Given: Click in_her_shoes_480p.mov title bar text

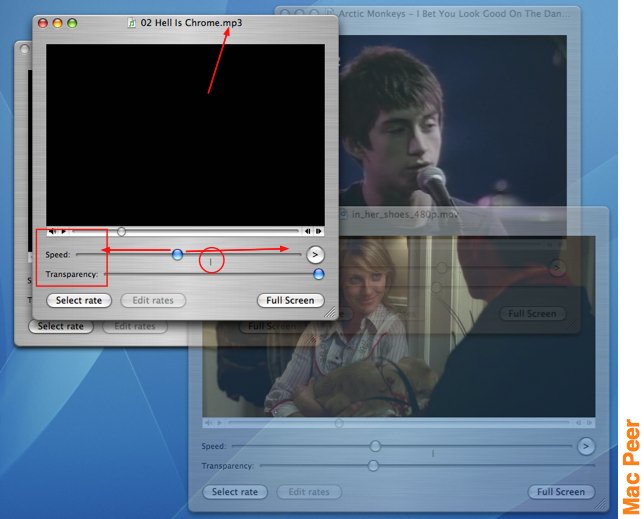Looking at the screenshot, I should click(405, 214).
